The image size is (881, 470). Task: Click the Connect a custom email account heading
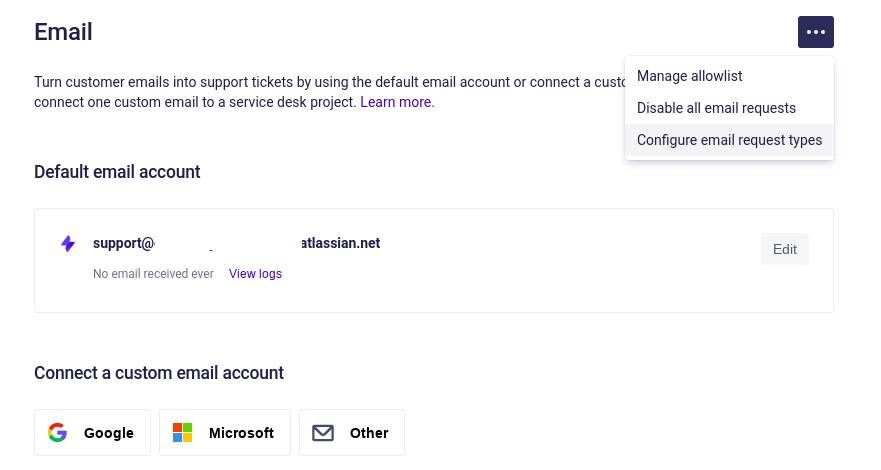159,373
